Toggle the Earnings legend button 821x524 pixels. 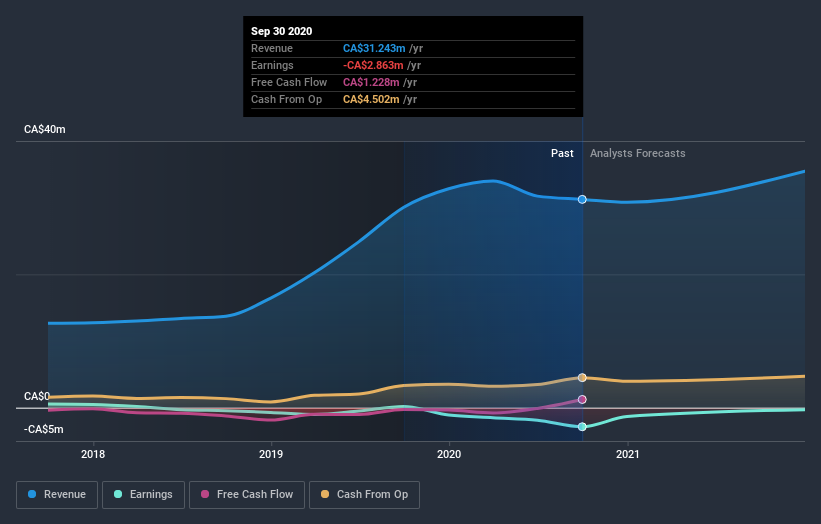(143, 495)
